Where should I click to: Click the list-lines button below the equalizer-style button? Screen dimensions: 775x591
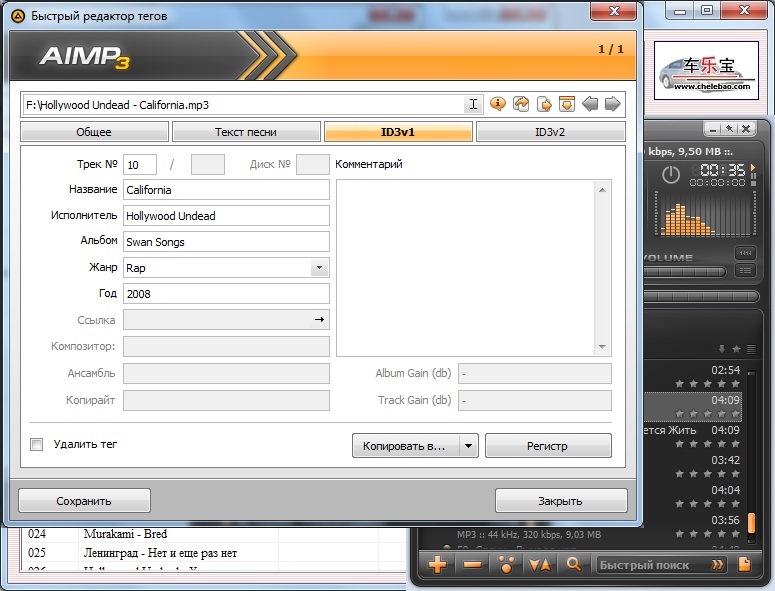745,270
